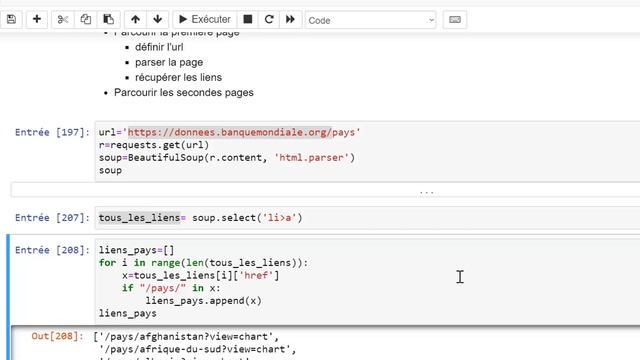Restart the kernel with the circular arrow icon

point(269,19)
